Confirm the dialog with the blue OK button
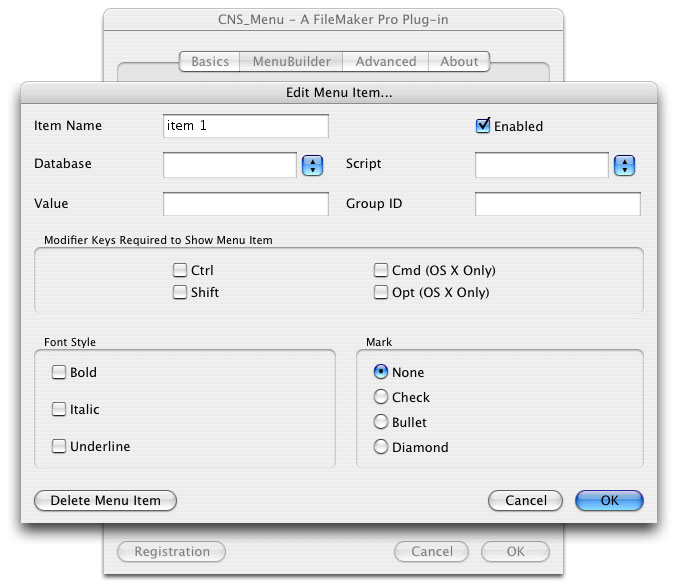Image resolution: width=677 pixels, height=587 pixels. [x=609, y=500]
